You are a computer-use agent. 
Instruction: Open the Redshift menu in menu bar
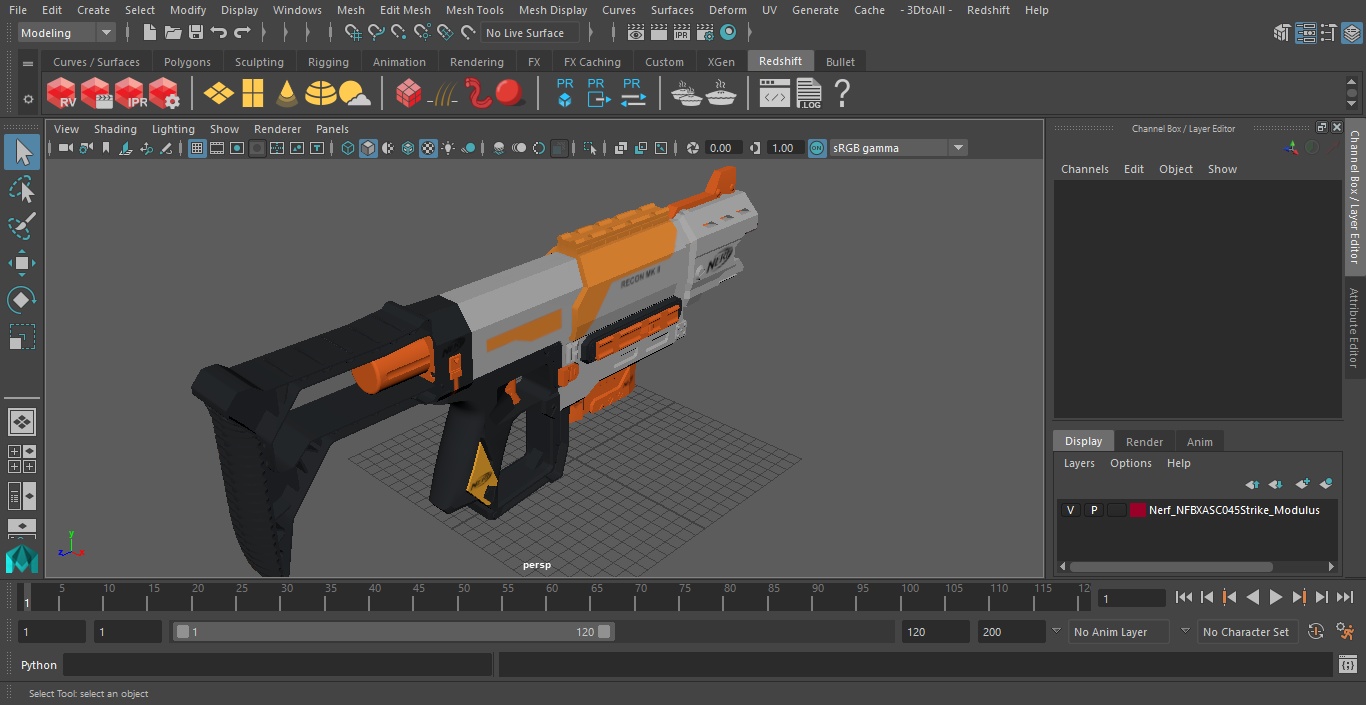tap(987, 10)
